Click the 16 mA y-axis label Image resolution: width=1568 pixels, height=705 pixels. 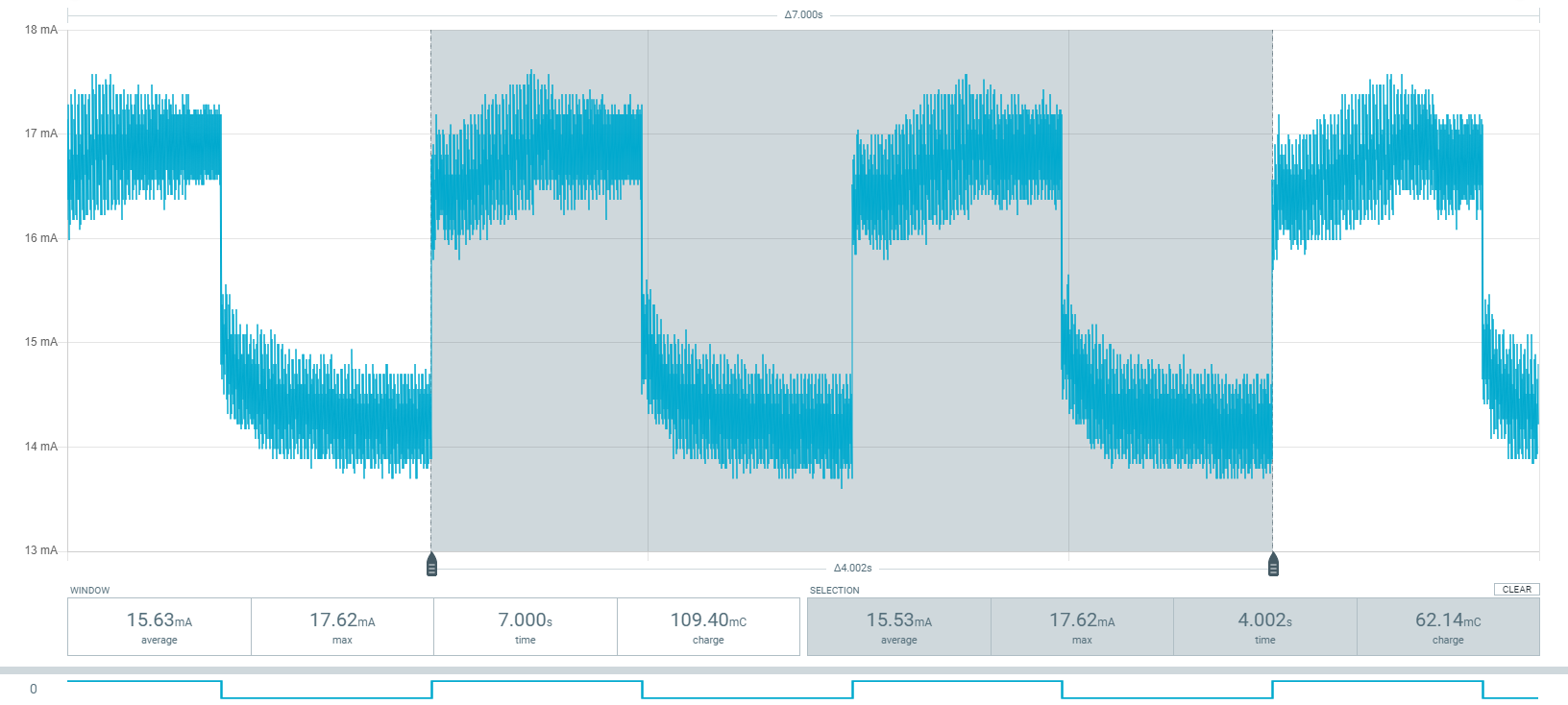[40, 238]
